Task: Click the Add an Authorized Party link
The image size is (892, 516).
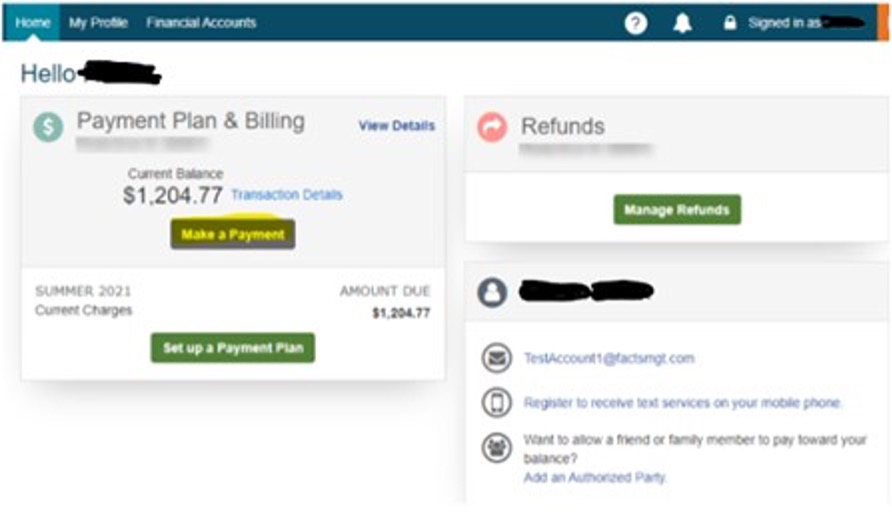Action: [x=594, y=477]
